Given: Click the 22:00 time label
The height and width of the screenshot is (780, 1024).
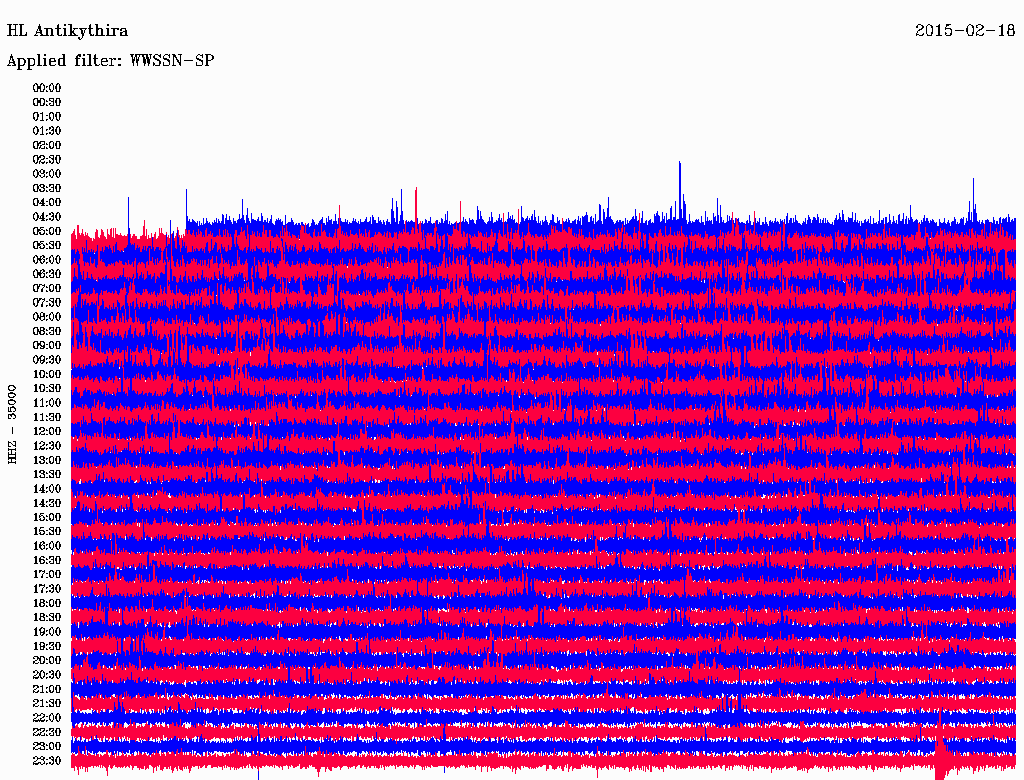Looking at the screenshot, I should pyautogui.click(x=47, y=718).
